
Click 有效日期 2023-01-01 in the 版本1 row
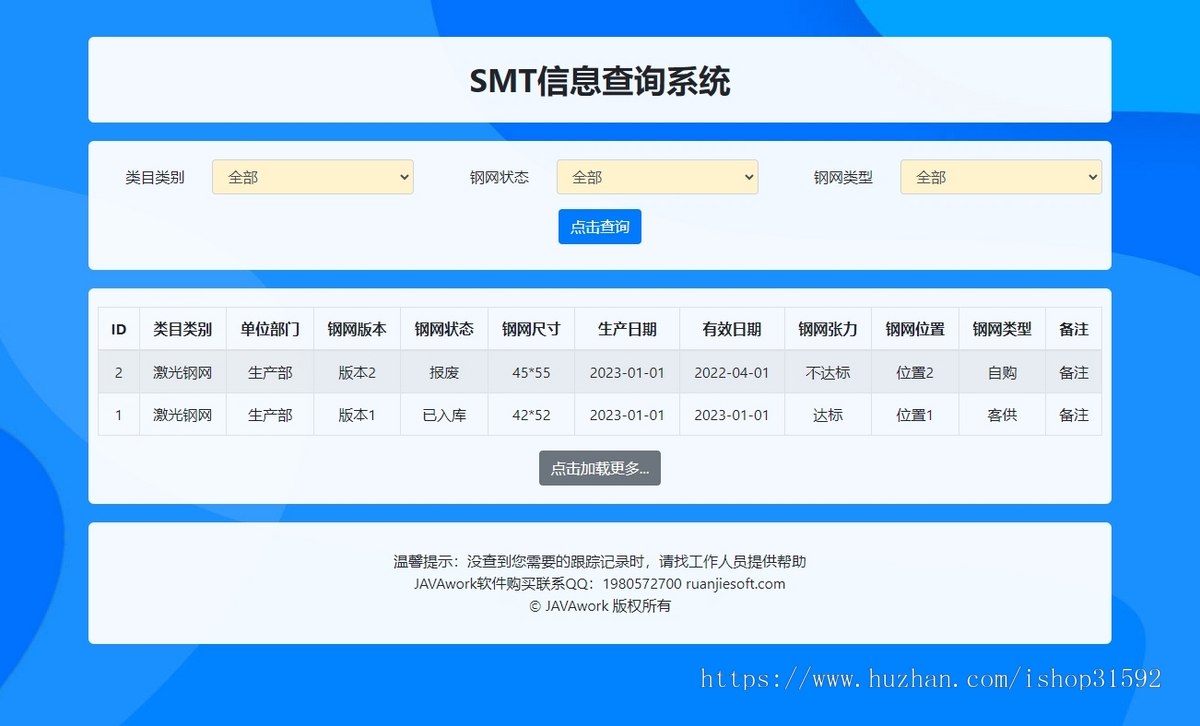[x=732, y=414]
